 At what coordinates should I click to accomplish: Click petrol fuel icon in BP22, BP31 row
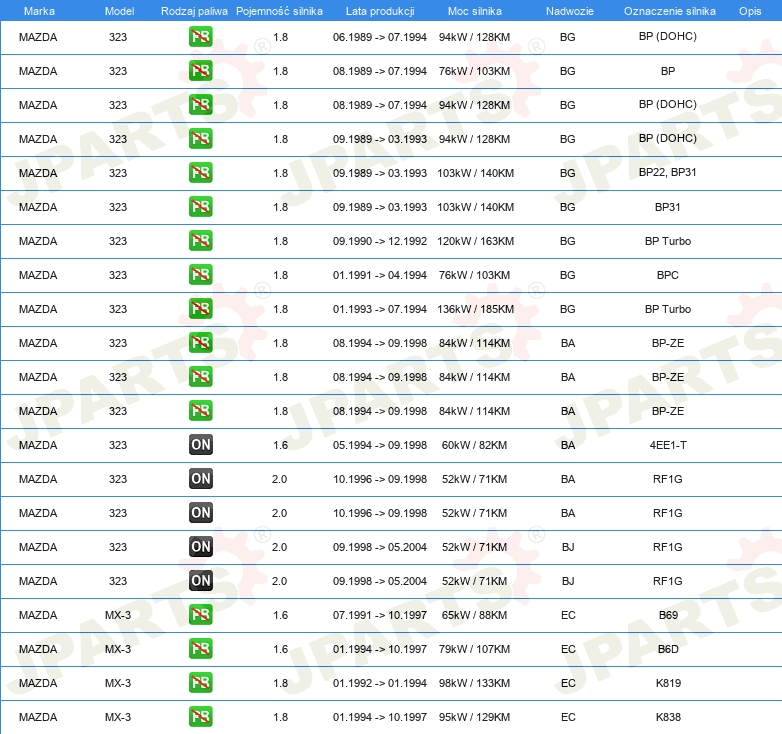[x=200, y=173]
